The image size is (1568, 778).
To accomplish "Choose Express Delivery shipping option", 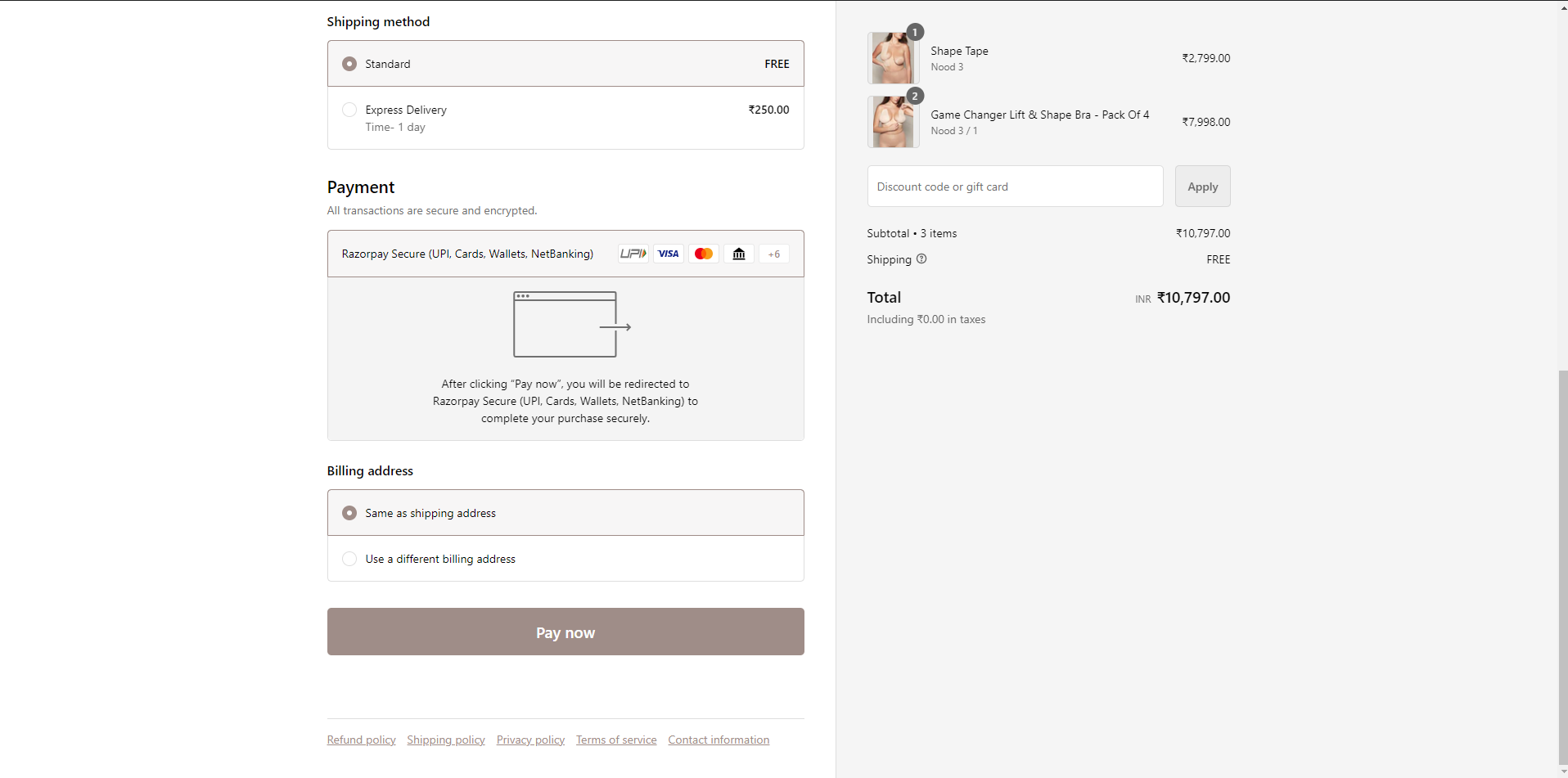I will (x=349, y=110).
